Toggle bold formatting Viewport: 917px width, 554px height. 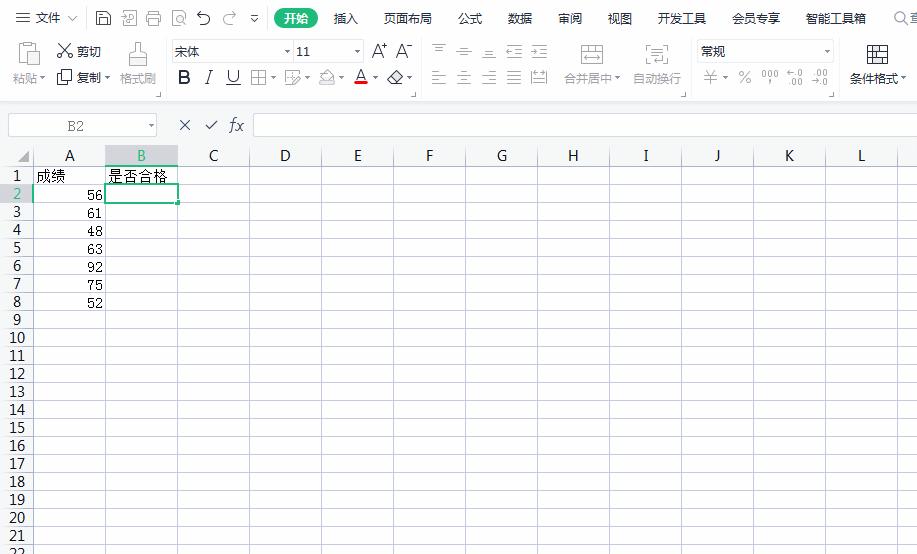[184, 77]
